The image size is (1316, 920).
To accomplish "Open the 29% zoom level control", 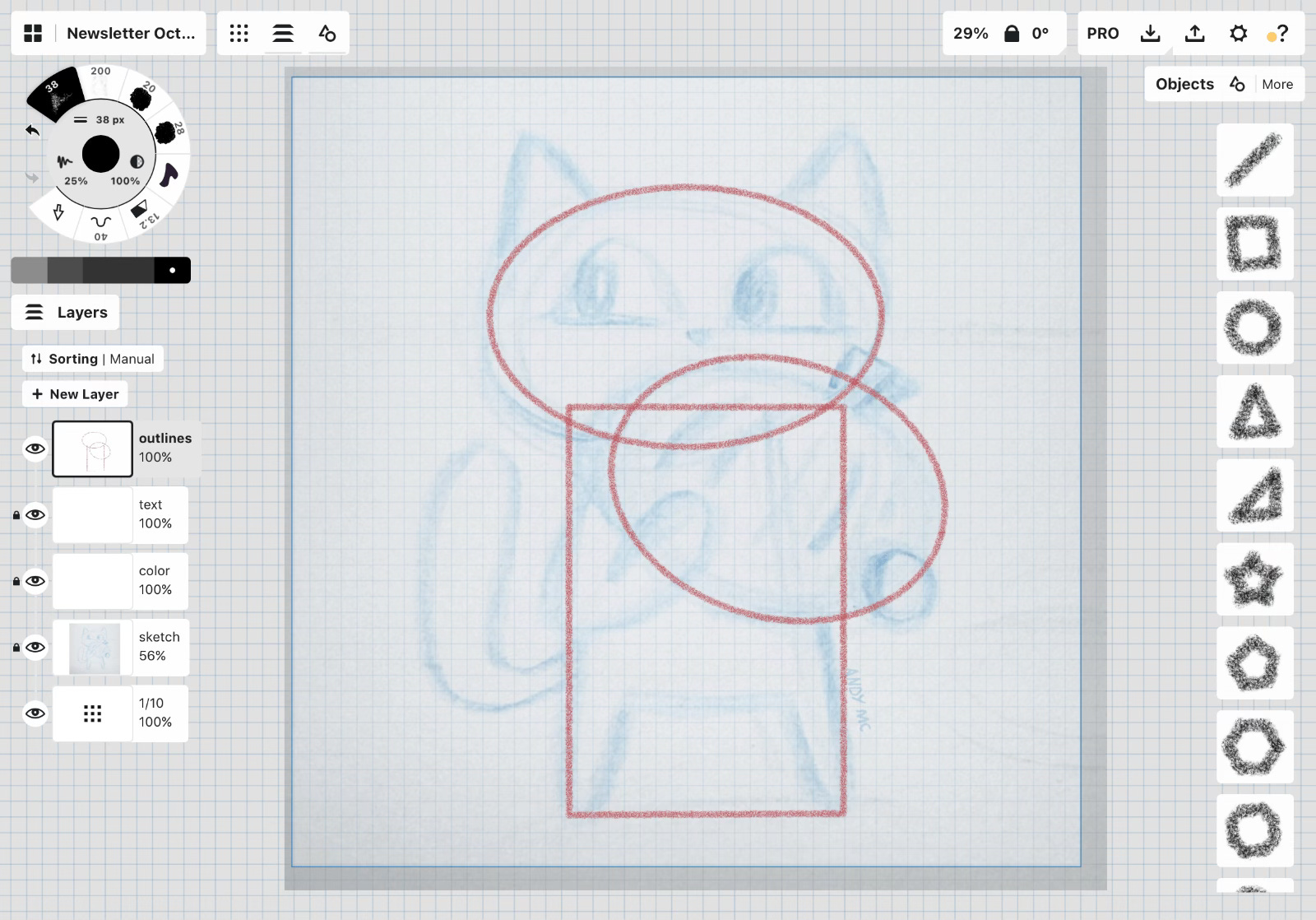I will pos(971,33).
